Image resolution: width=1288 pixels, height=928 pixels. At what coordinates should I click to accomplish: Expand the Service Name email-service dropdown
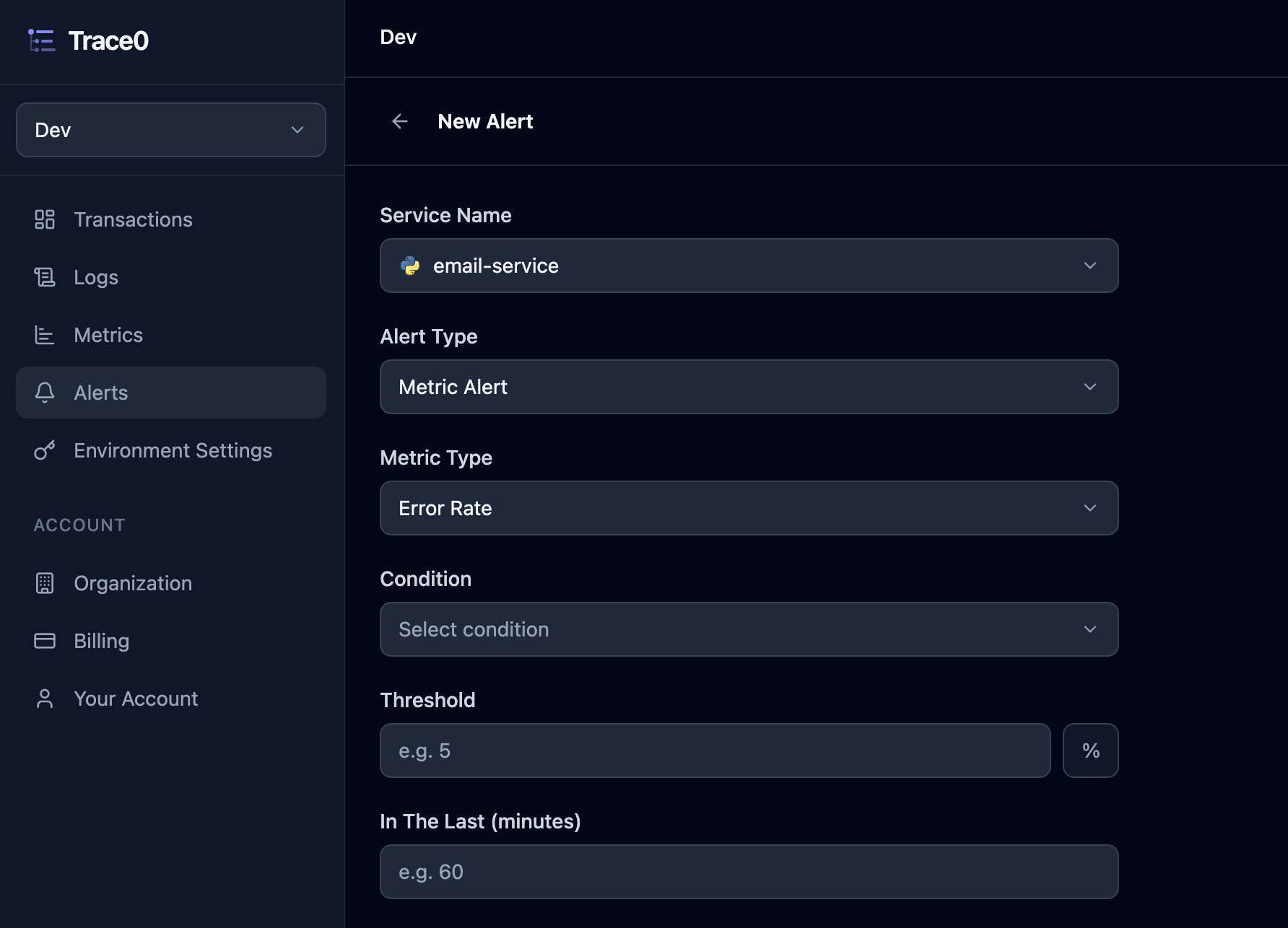coord(749,266)
